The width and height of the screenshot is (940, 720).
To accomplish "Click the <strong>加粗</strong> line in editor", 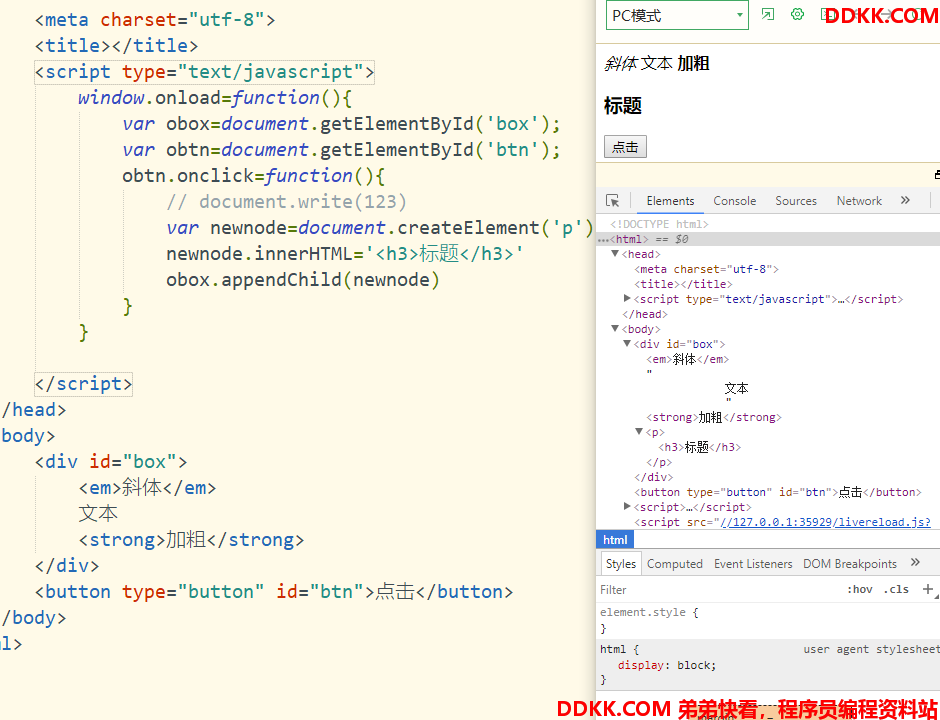I will [x=191, y=540].
